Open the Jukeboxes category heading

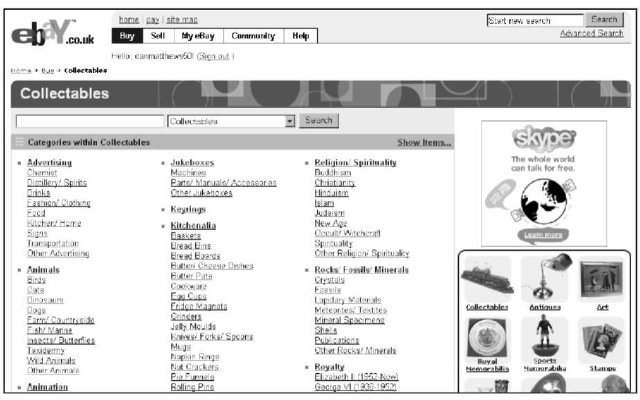point(192,162)
